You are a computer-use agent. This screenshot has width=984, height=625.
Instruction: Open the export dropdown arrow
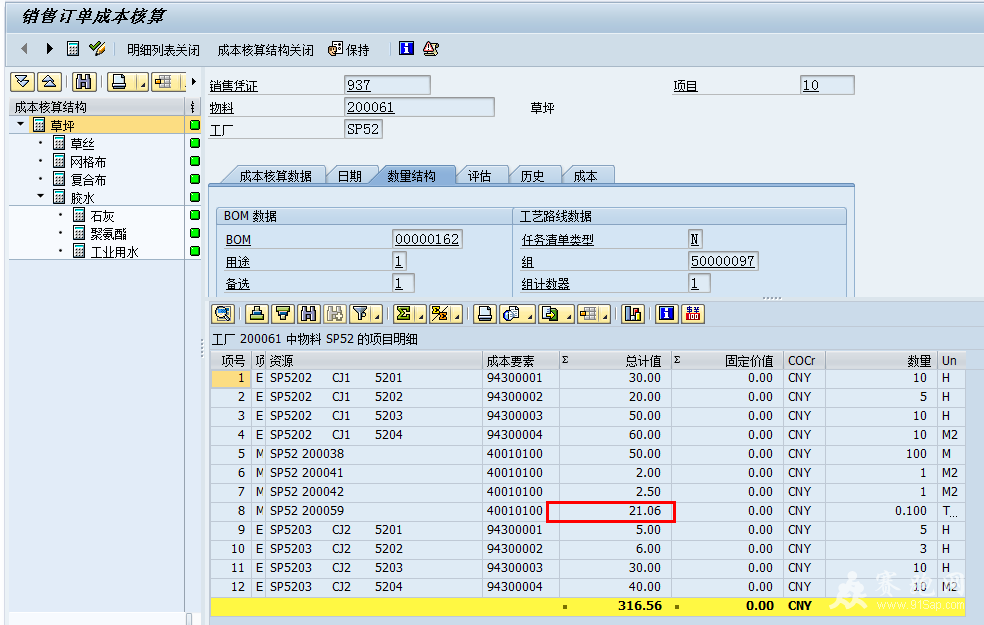[569, 314]
